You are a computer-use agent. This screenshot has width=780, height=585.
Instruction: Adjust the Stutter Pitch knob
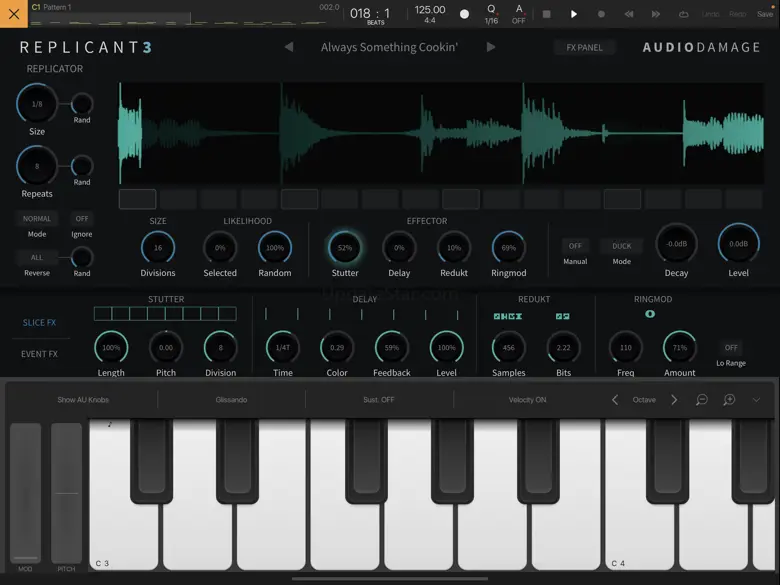[x=166, y=347]
